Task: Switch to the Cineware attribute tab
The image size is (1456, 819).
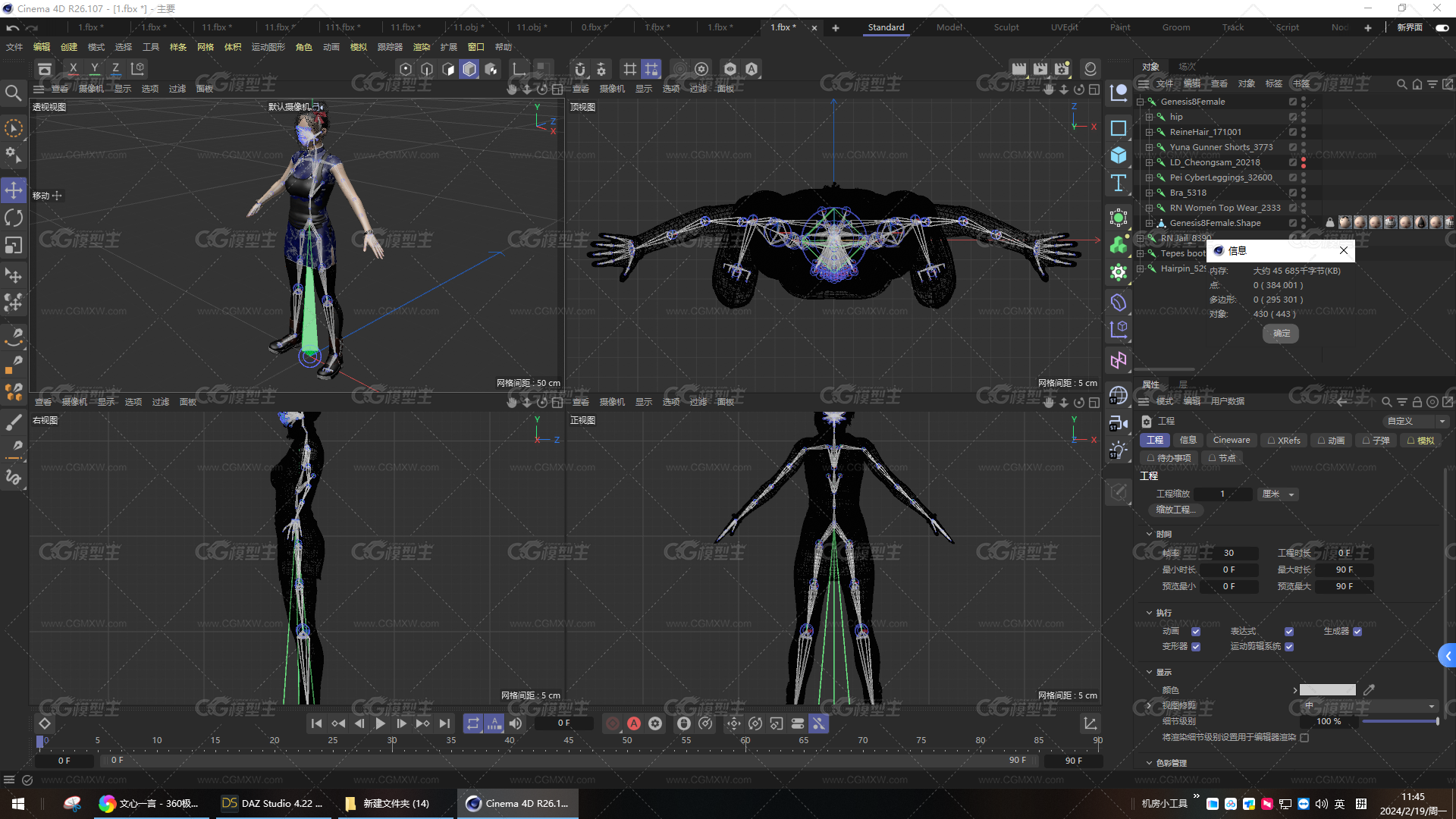Action: click(x=1231, y=440)
